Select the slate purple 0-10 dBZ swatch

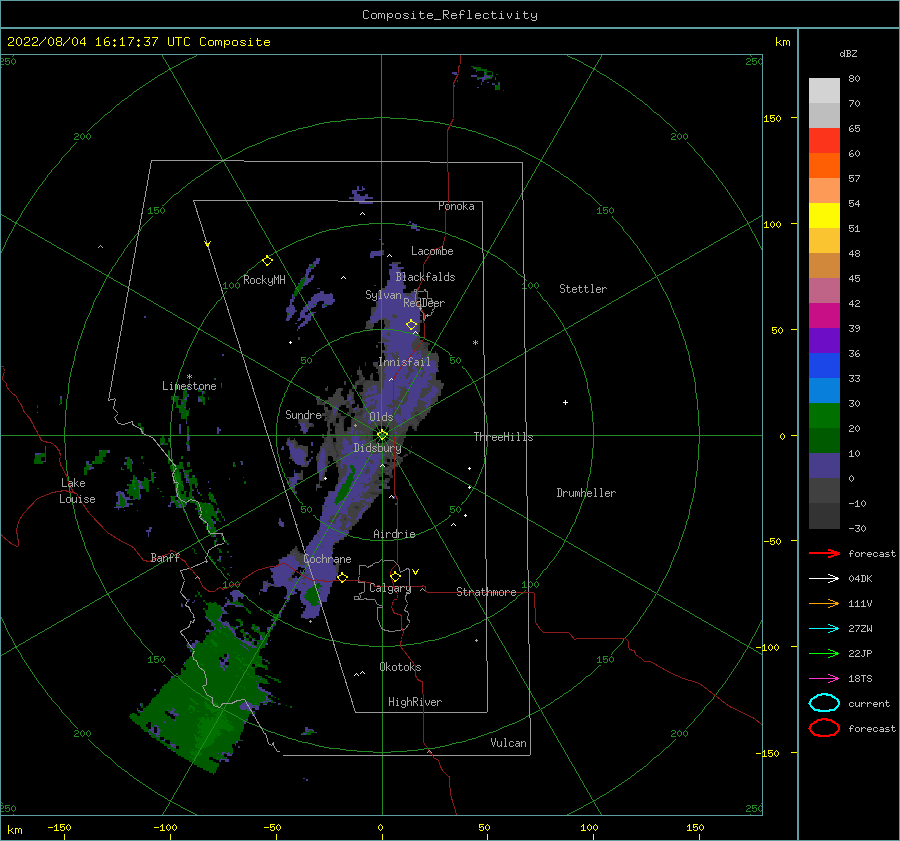[824, 465]
